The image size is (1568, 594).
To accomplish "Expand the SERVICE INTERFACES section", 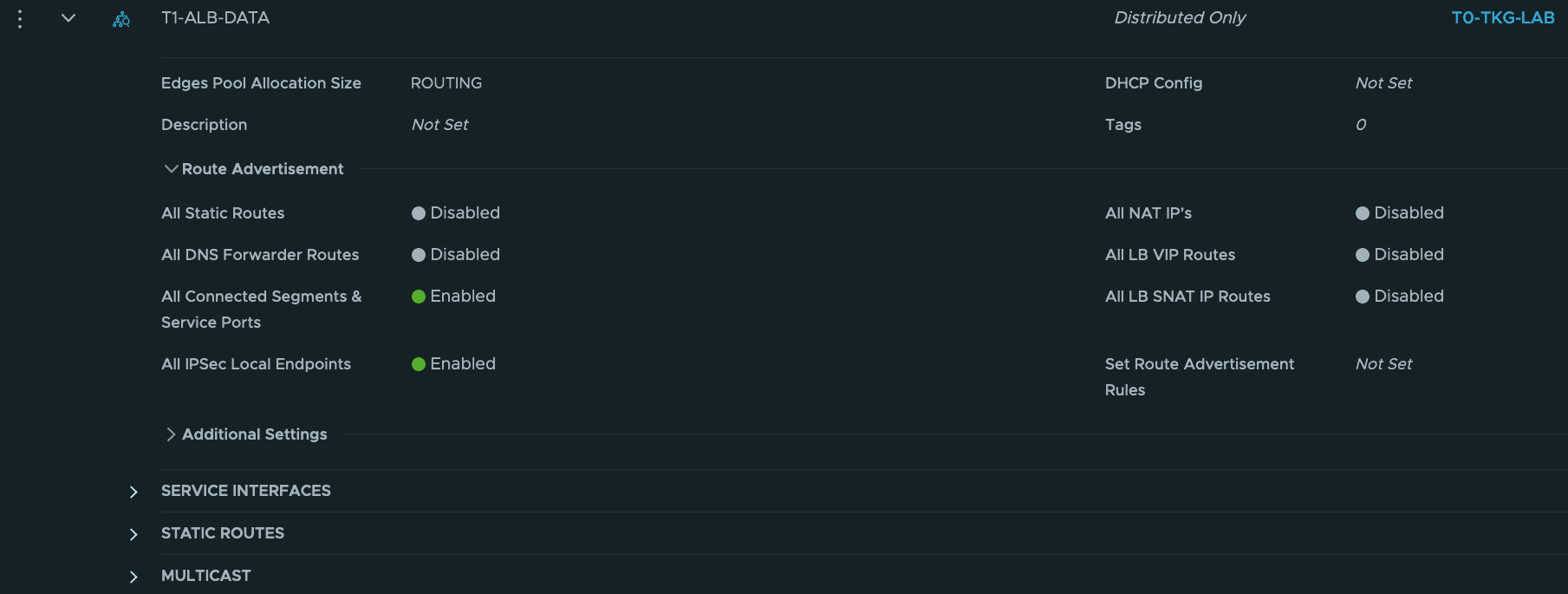I will (133, 491).
